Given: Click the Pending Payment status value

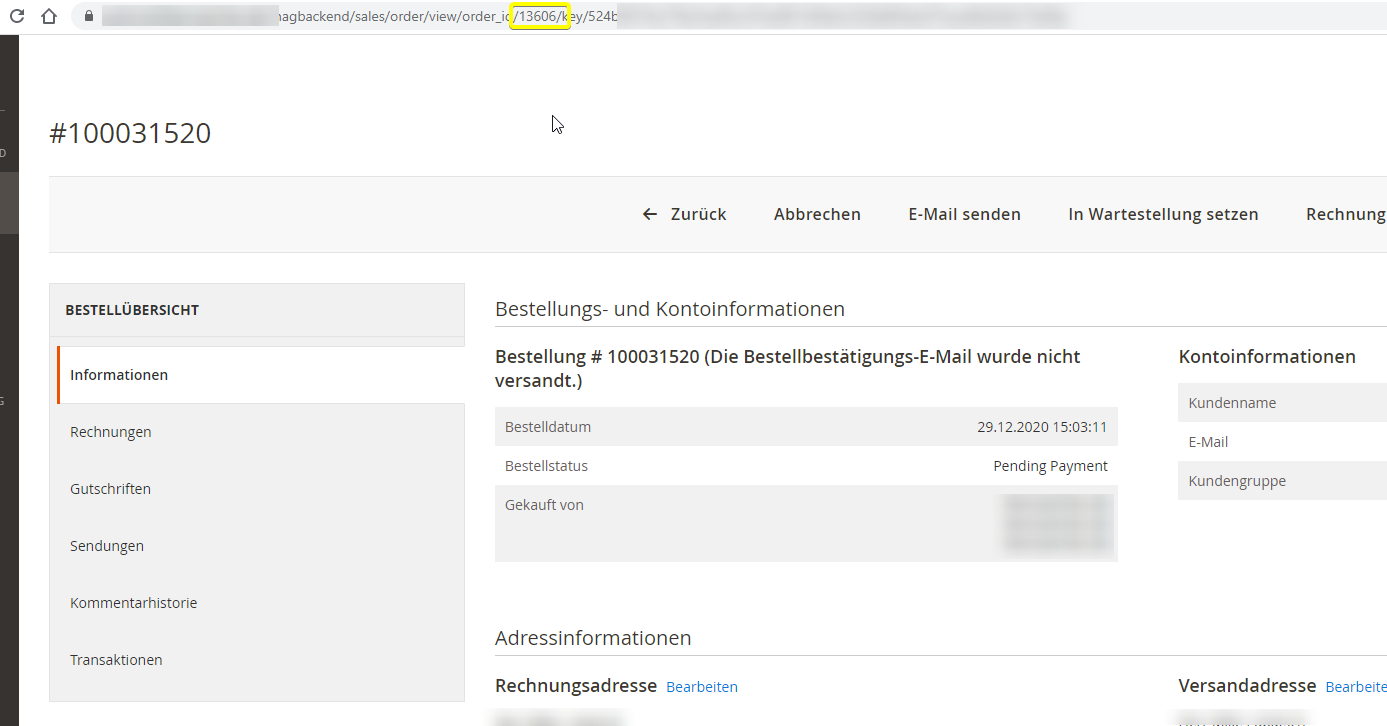Looking at the screenshot, I should click(1050, 466).
